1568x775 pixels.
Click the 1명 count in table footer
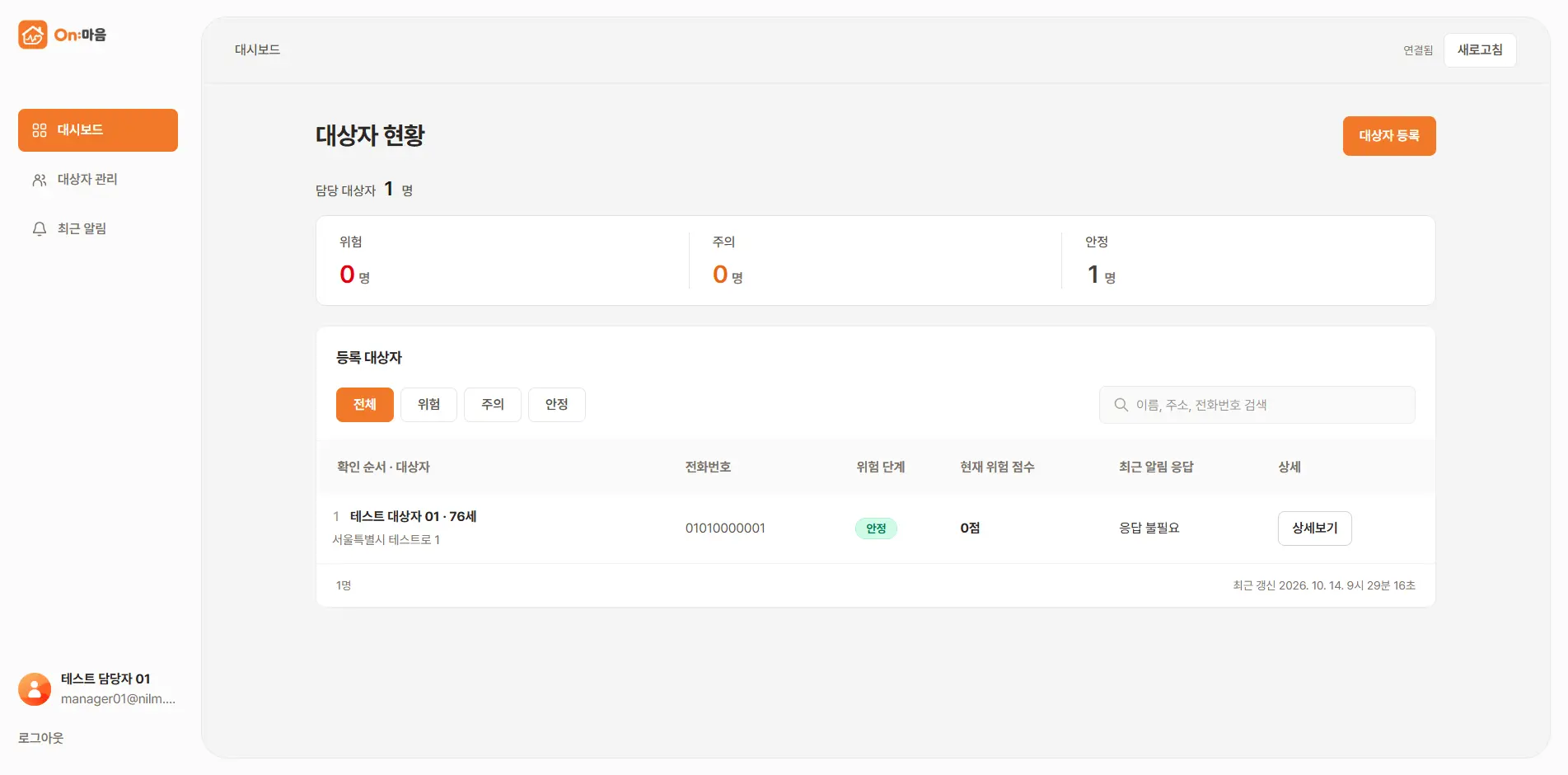point(344,585)
